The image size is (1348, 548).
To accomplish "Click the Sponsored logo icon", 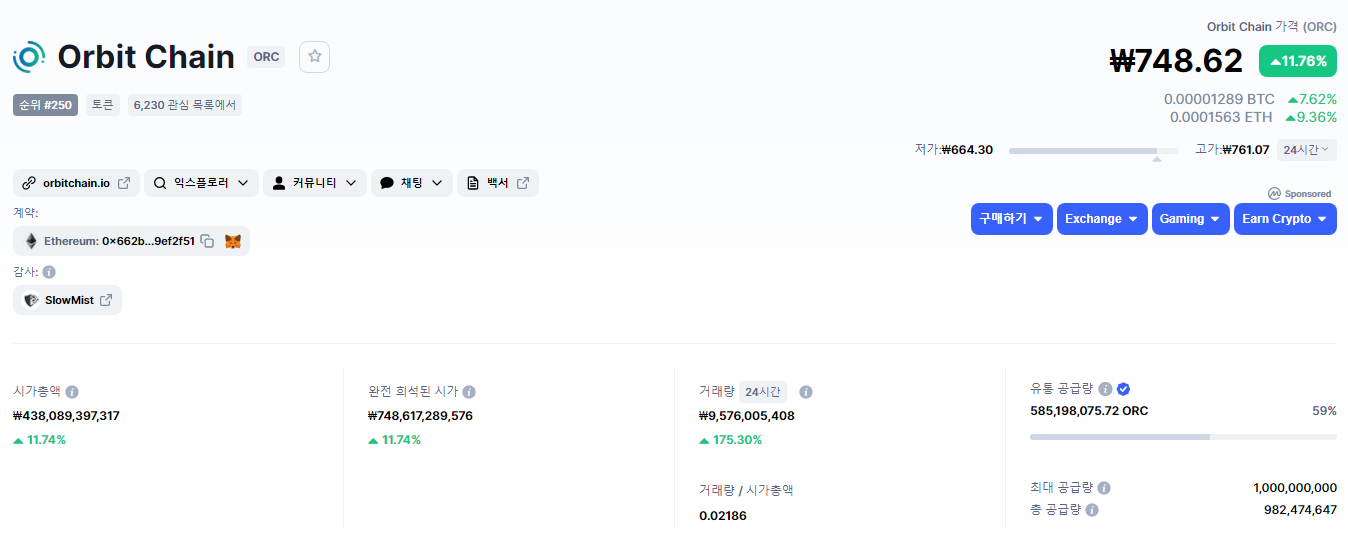I will (x=1274, y=194).
